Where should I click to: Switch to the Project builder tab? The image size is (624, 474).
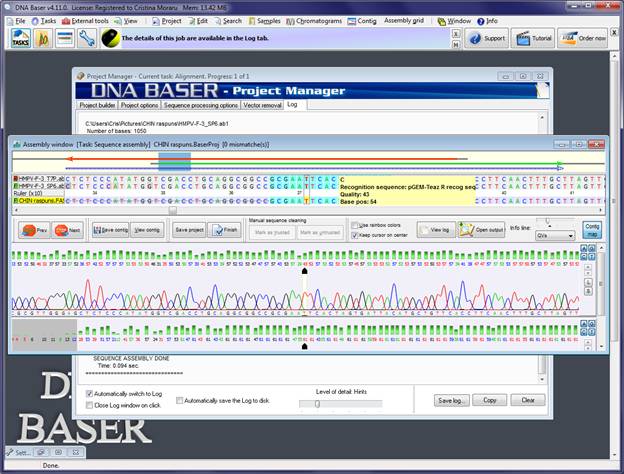[x=97, y=105]
